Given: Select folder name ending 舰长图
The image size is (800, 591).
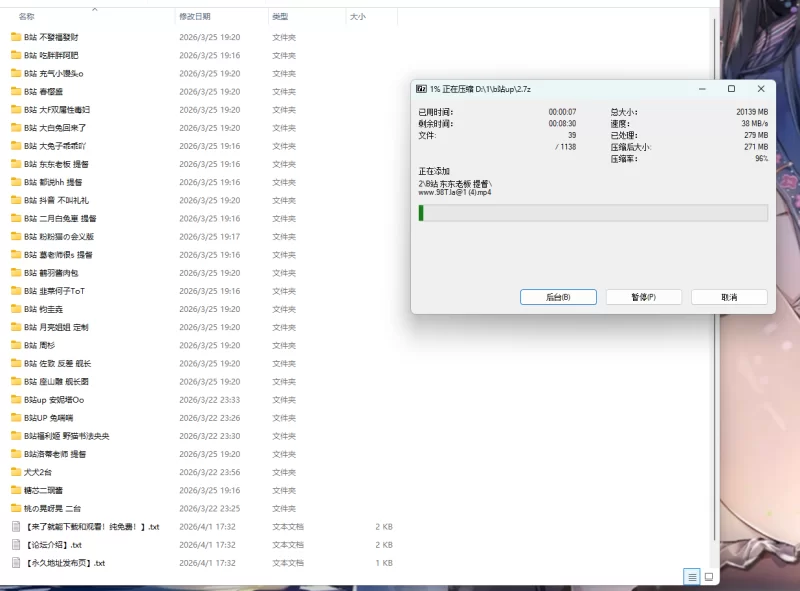Looking at the screenshot, I should click(x=56, y=381).
